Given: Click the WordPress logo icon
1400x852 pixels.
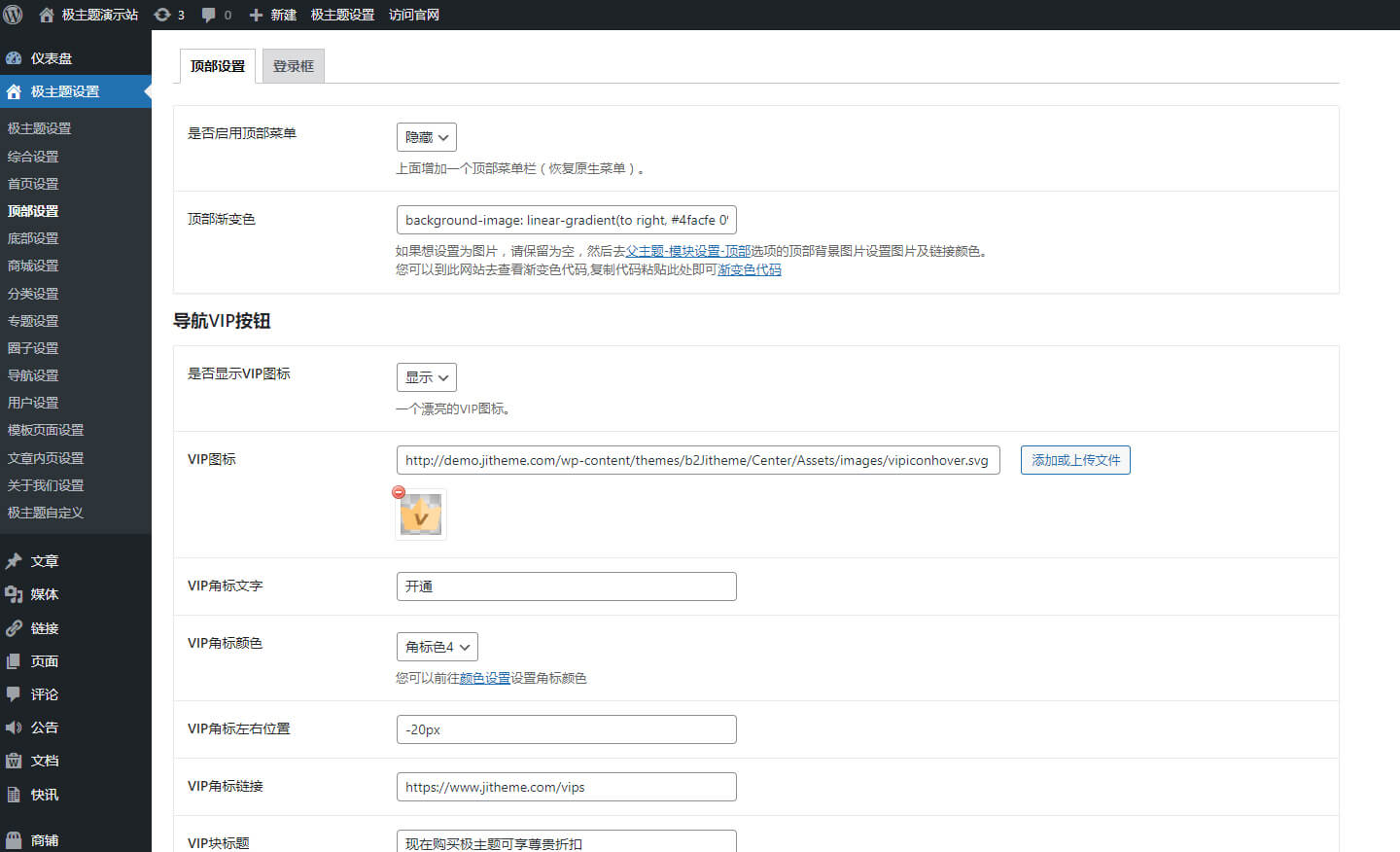Looking at the screenshot, I should [14, 15].
